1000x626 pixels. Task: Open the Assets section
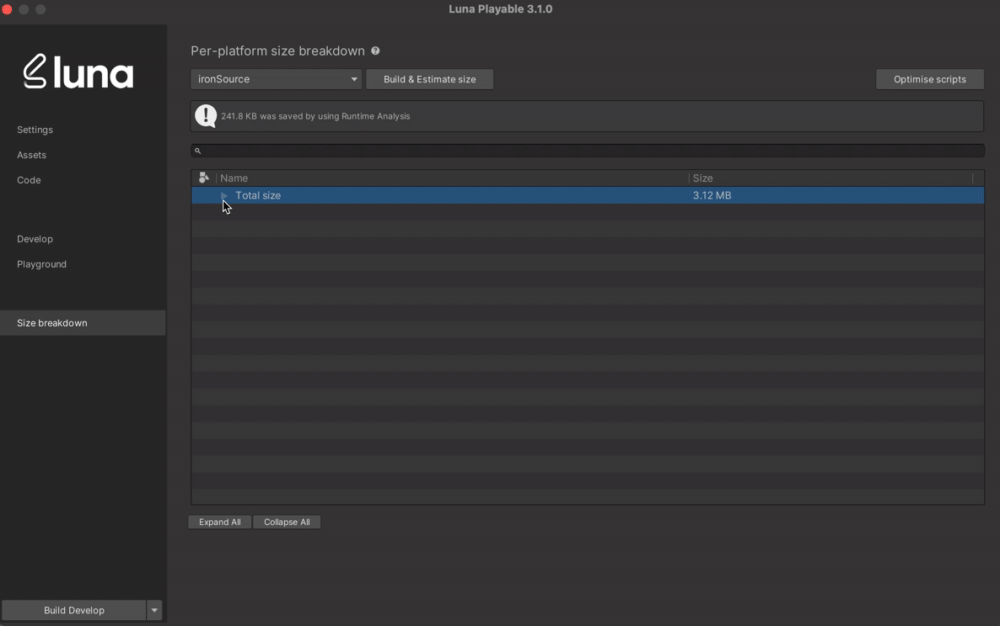(x=31, y=155)
